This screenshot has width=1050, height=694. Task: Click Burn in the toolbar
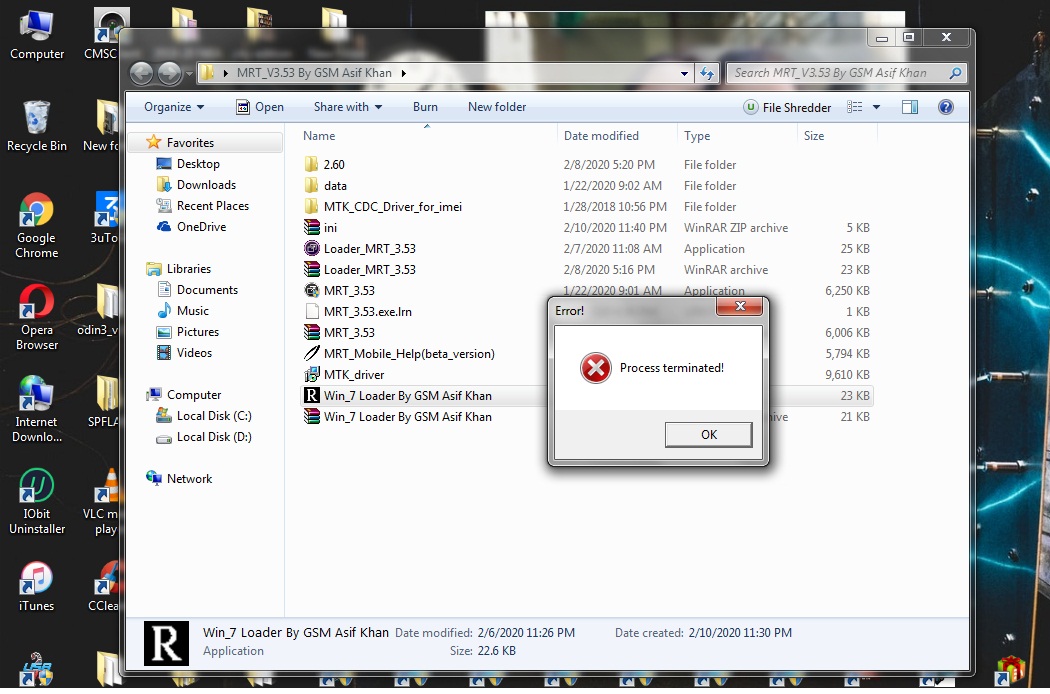click(425, 107)
